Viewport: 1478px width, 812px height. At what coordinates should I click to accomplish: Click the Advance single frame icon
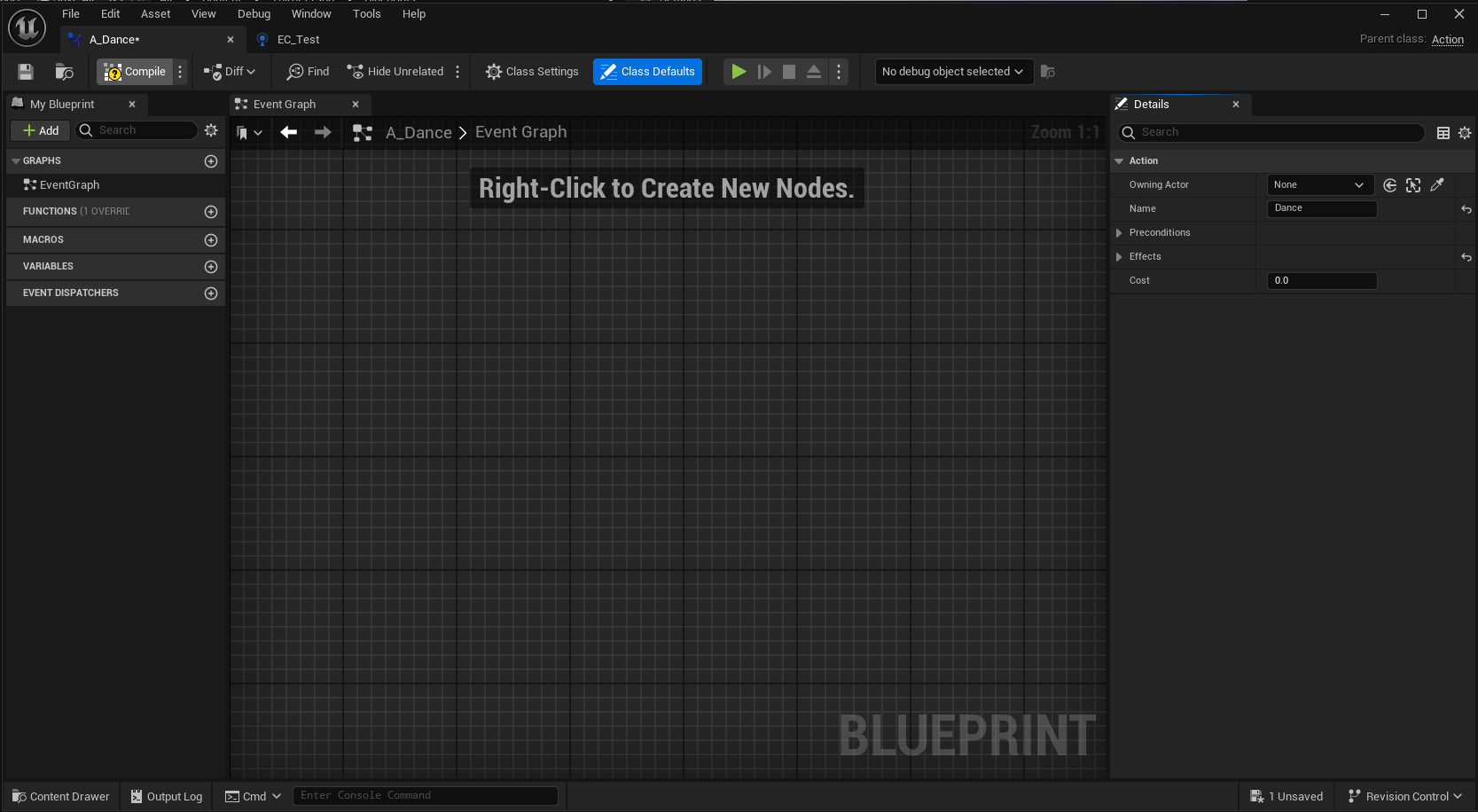[x=763, y=72]
